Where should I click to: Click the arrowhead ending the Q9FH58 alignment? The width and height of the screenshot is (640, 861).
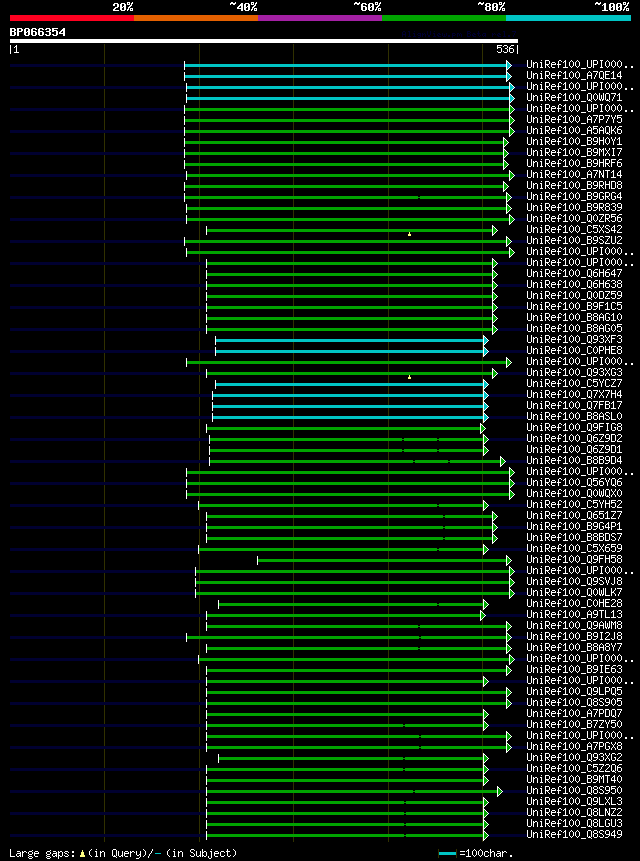pyautogui.click(x=509, y=560)
